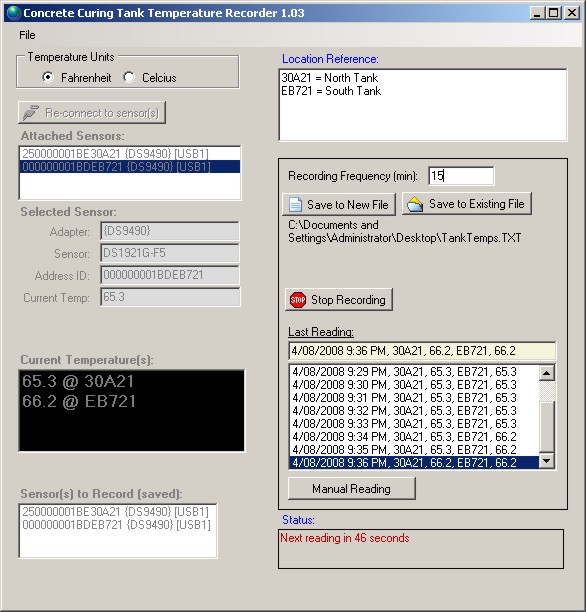Click the Save to New File document icon
This screenshot has height=612, width=586.
coord(295,205)
